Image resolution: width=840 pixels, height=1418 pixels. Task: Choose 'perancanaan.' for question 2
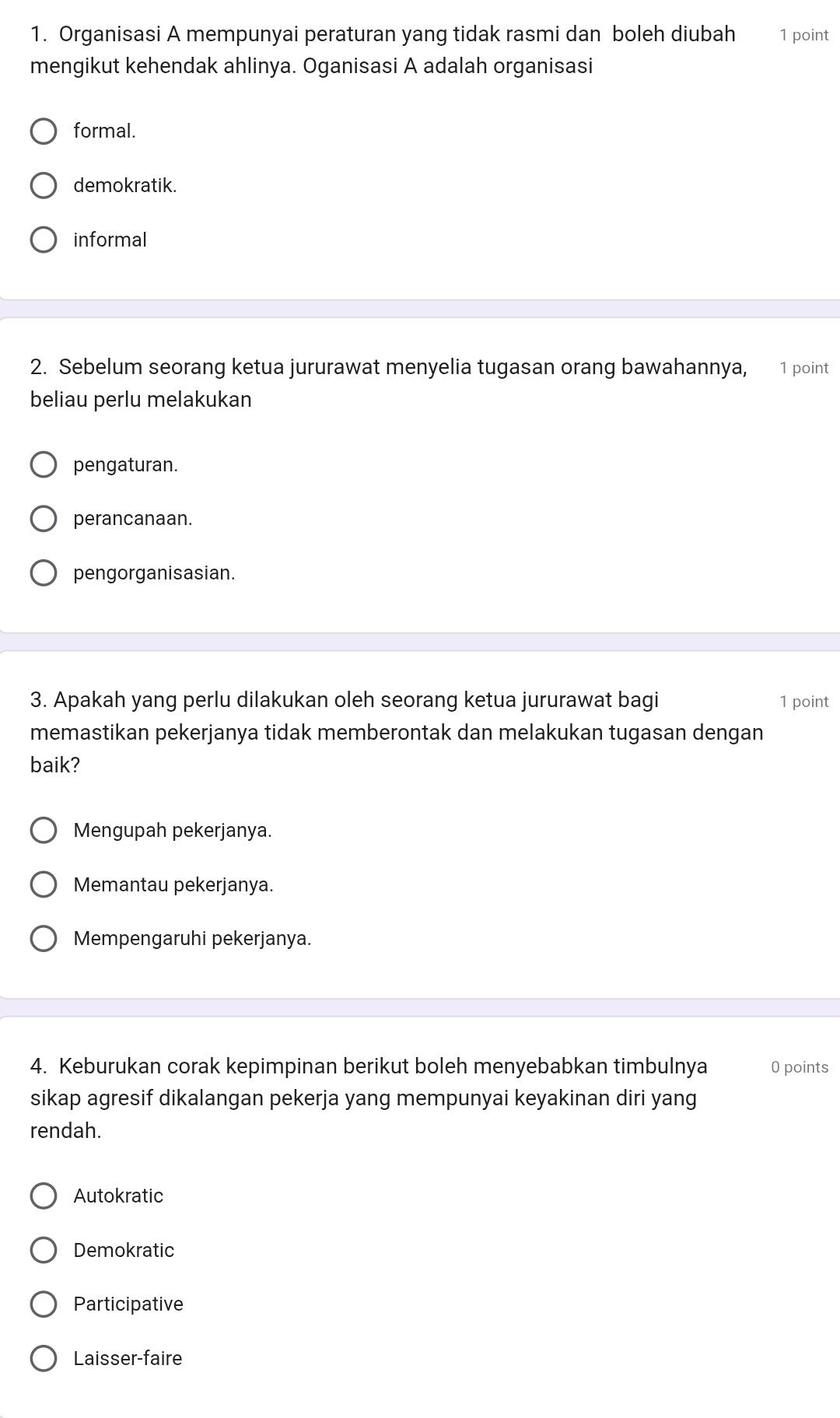point(44,519)
